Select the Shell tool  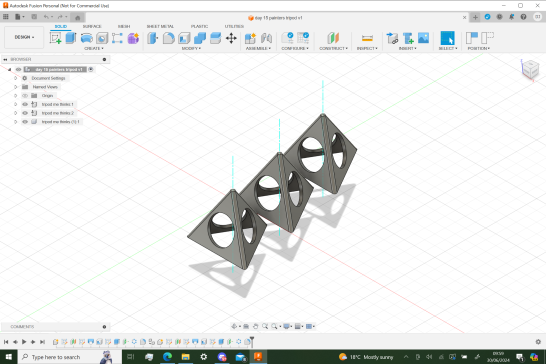(184, 38)
